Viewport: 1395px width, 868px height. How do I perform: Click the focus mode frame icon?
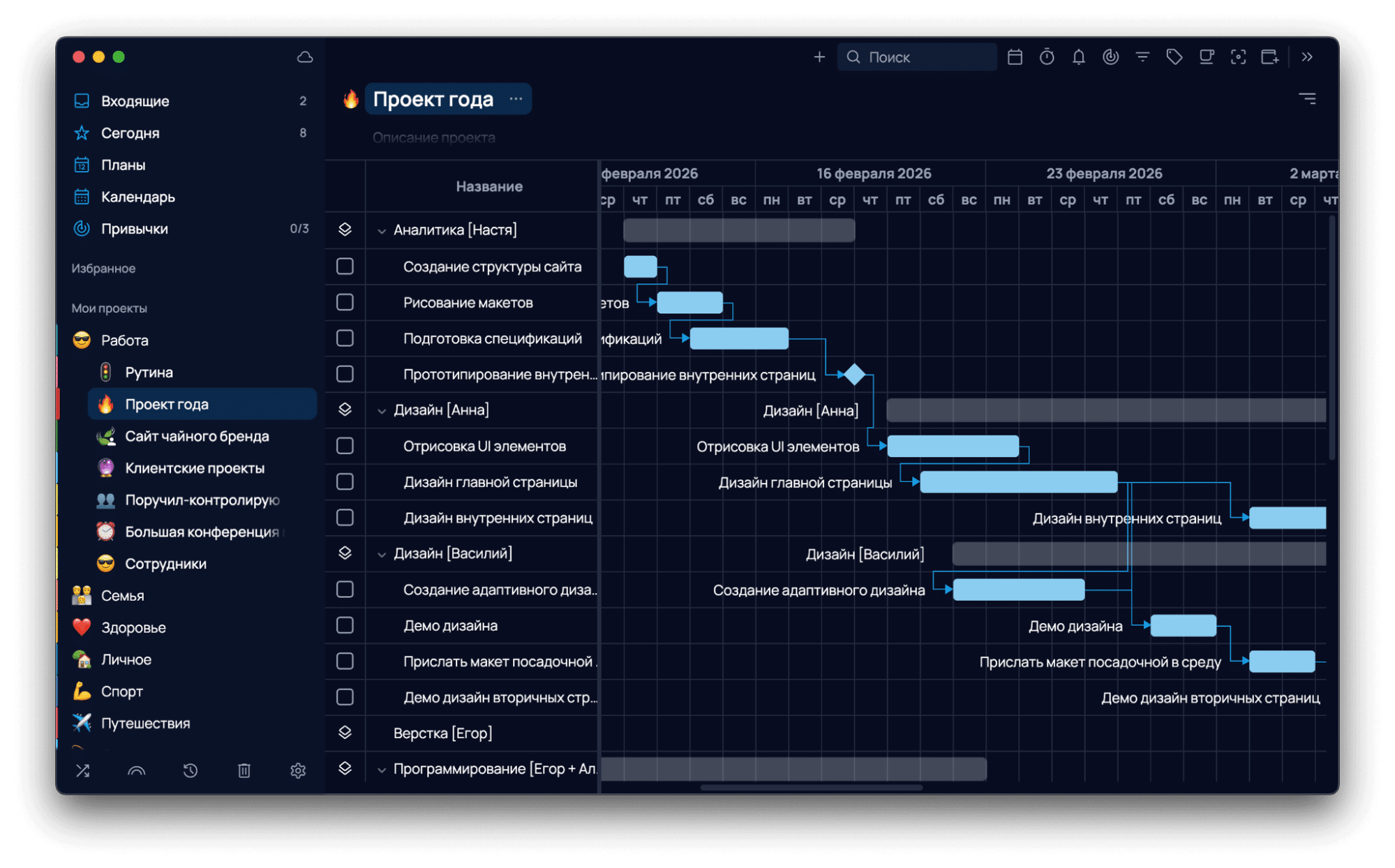(1238, 57)
